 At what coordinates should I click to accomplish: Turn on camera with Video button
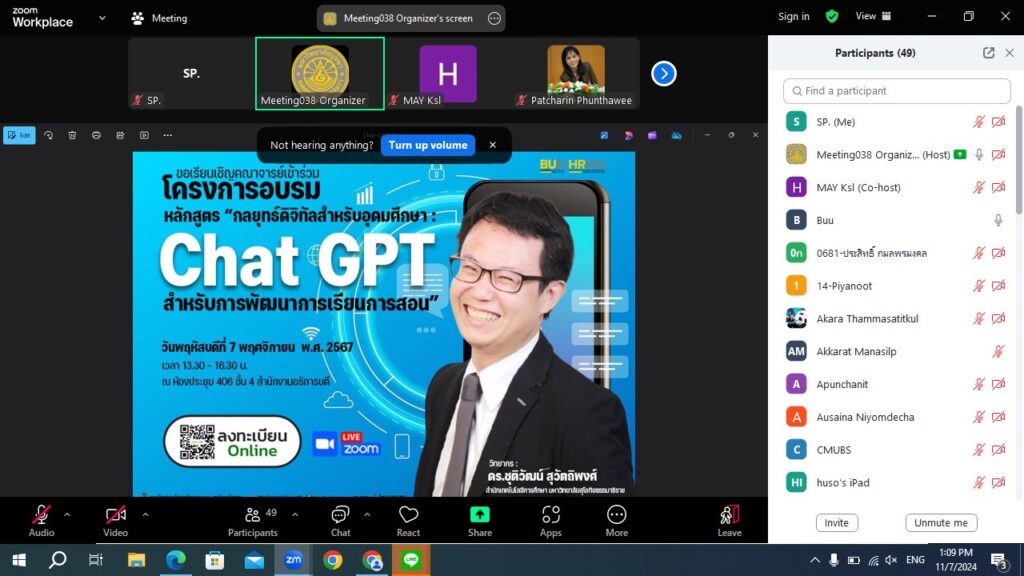[116, 519]
